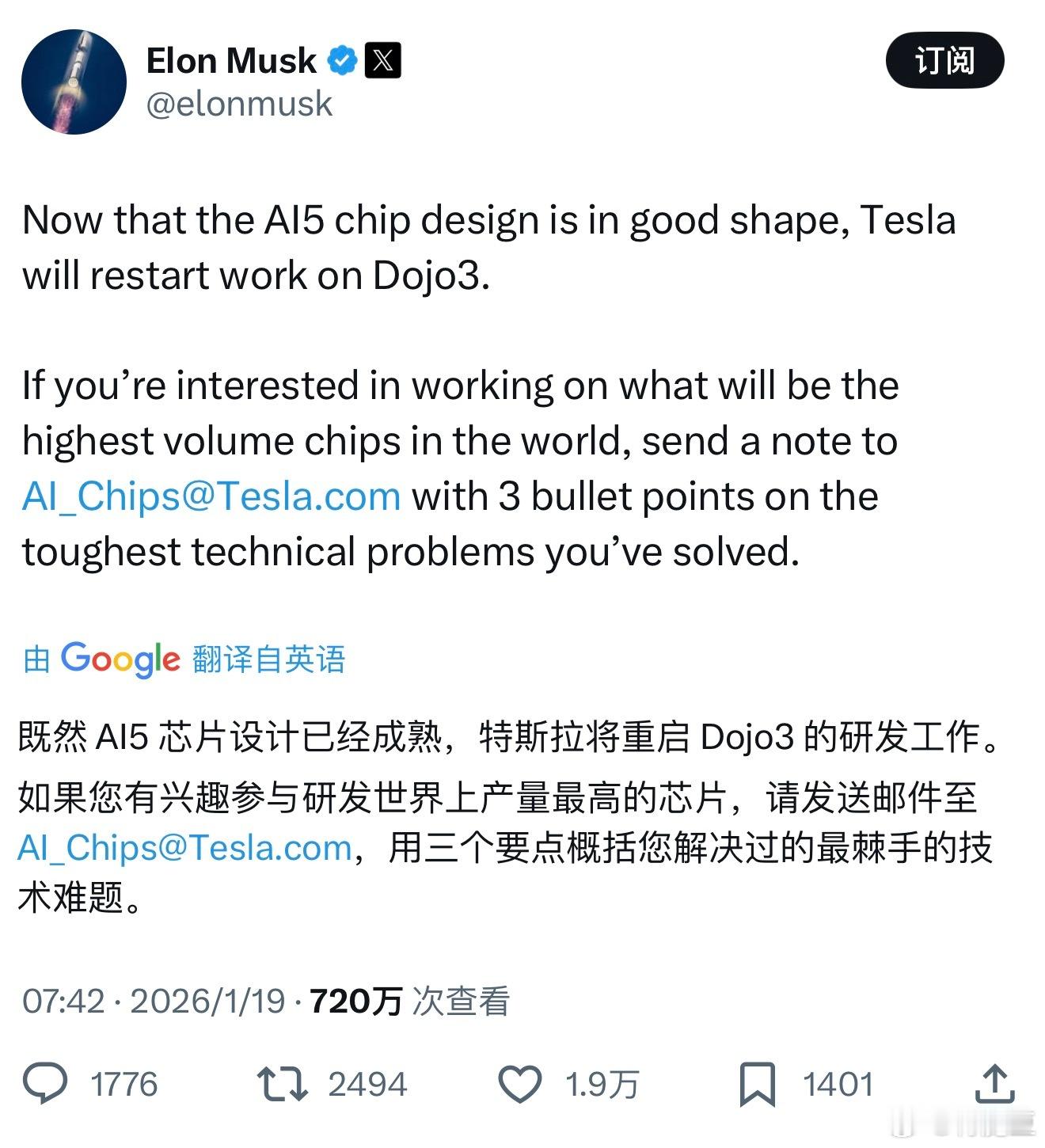
Task: Click the repost arrows icon
Action: (x=283, y=1084)
